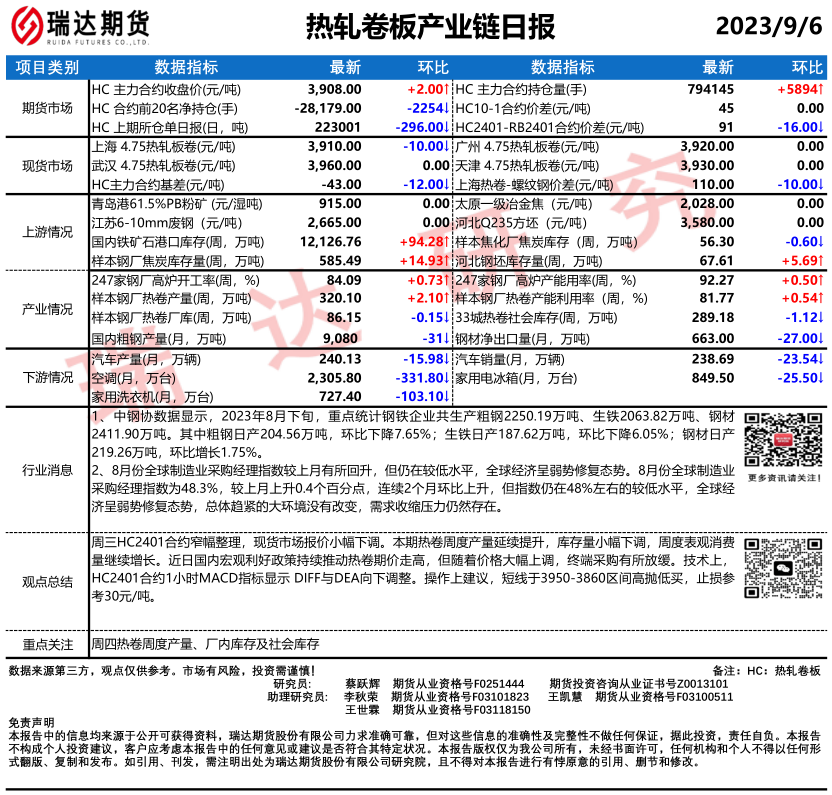Click the lower QR code beside 观点总结 text
The height and width of the screenshot is (795, 832).
pyautogui.click(x=784, y=568)
